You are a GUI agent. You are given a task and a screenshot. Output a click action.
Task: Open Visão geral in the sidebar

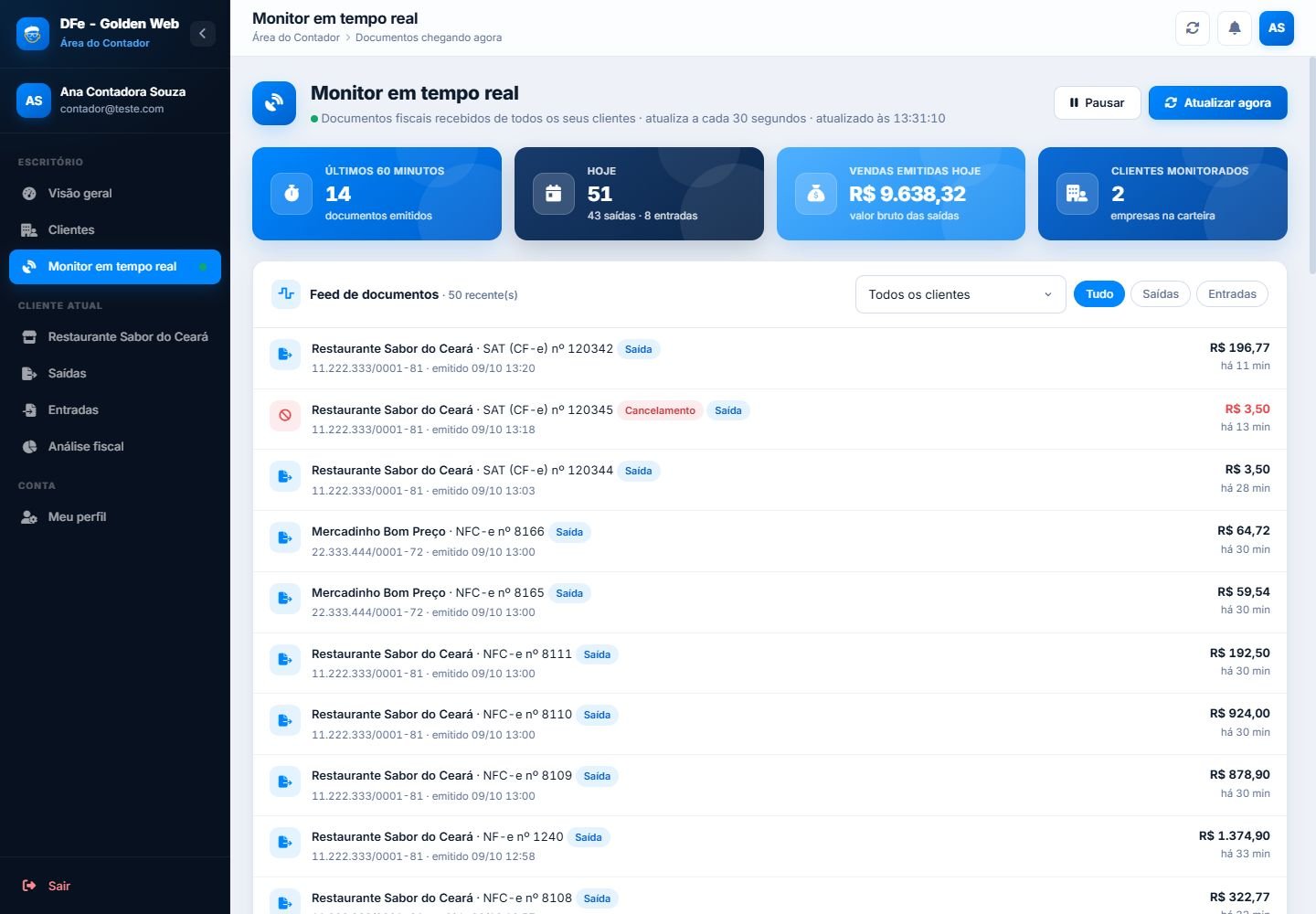point(115,193)
